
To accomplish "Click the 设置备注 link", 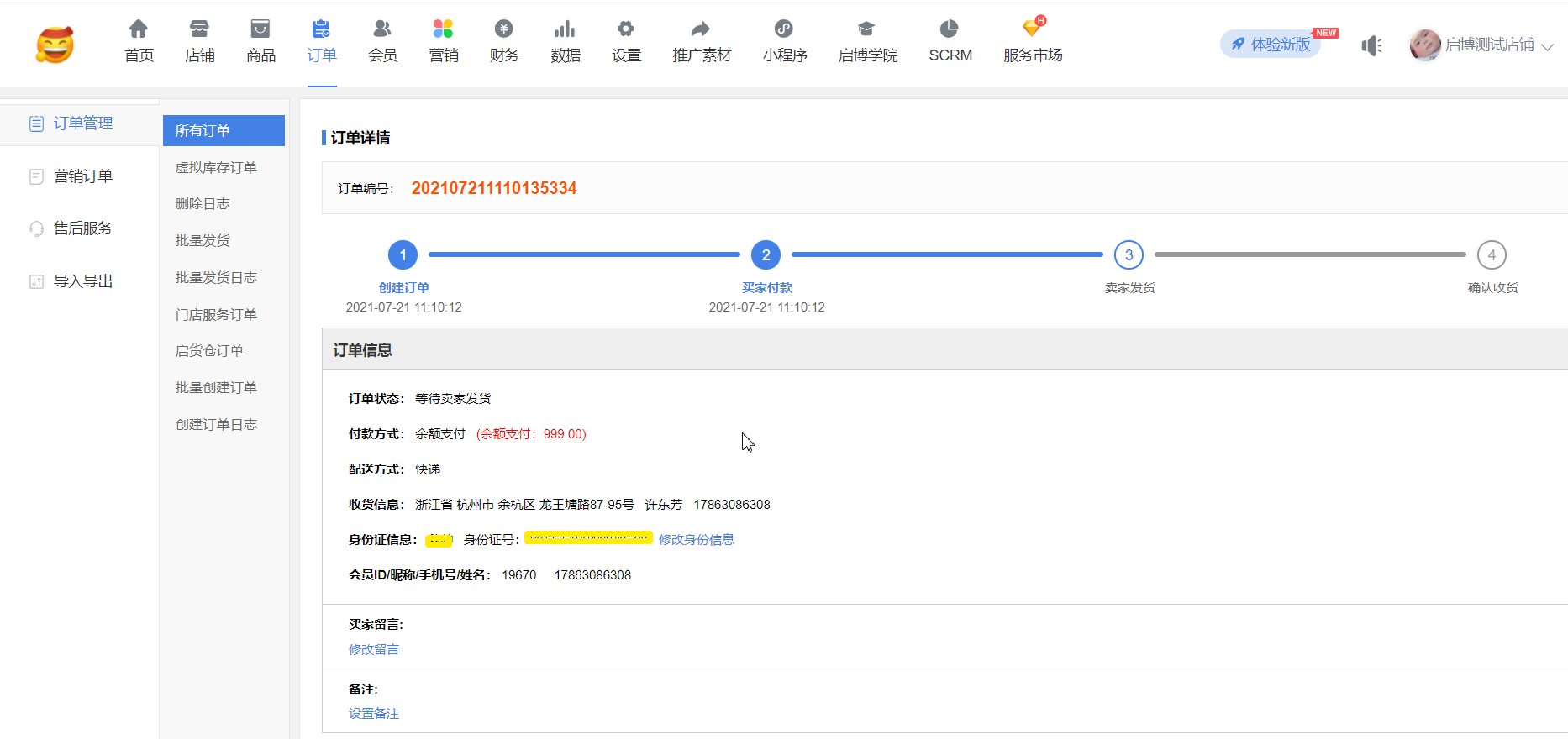I will tap(374, 714).
